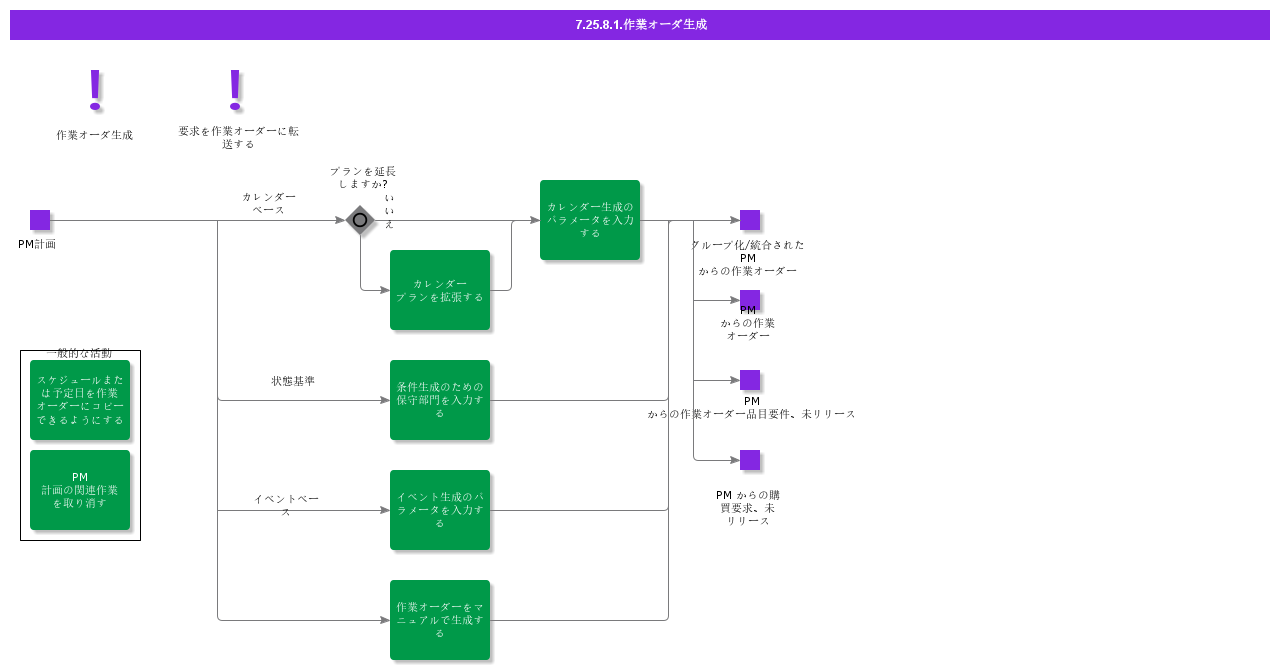Click the イベント生成のパラメータを入力する box

440,510
